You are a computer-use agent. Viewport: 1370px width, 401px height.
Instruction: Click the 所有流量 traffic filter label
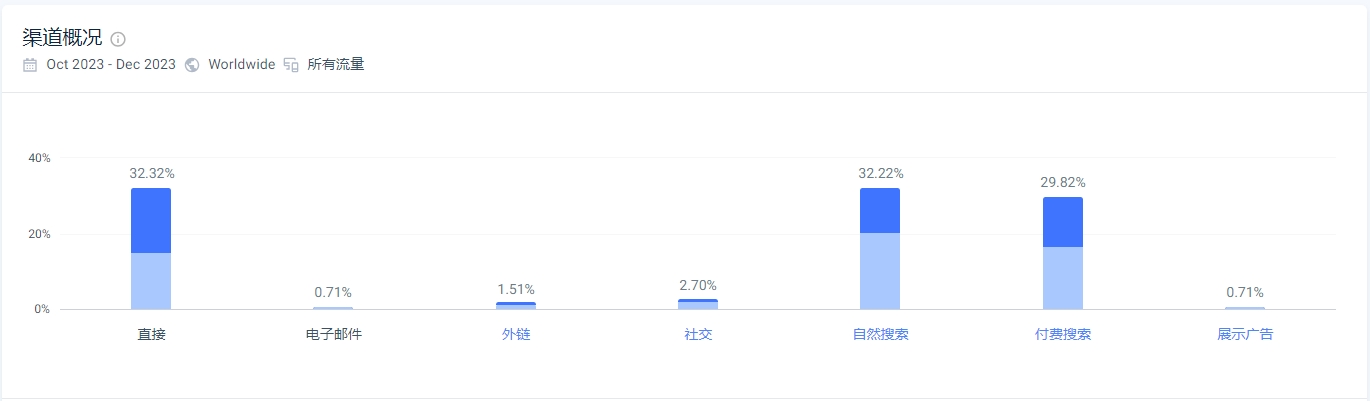336,65
